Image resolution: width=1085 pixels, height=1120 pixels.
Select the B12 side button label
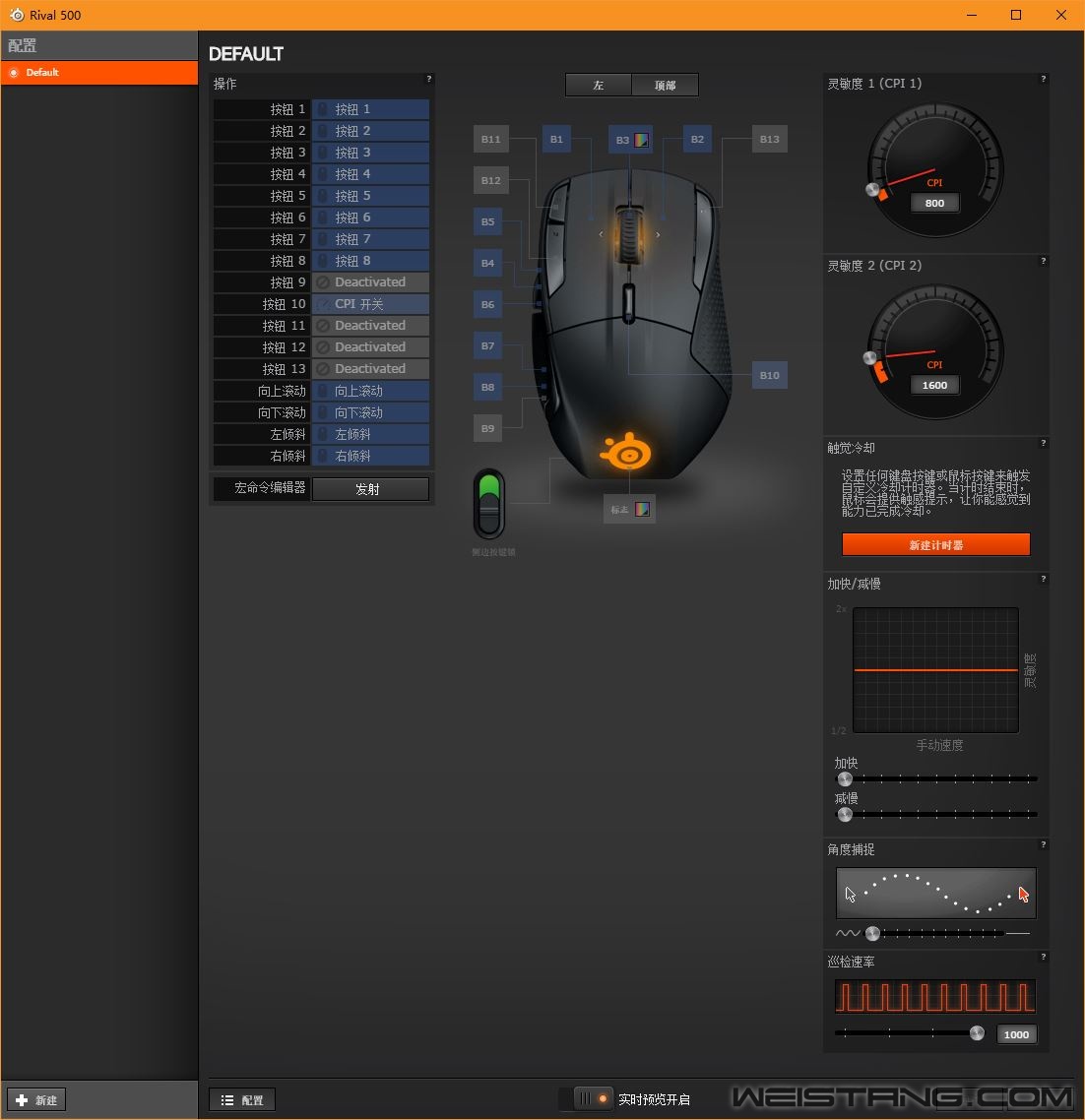[x=491, y=181]
